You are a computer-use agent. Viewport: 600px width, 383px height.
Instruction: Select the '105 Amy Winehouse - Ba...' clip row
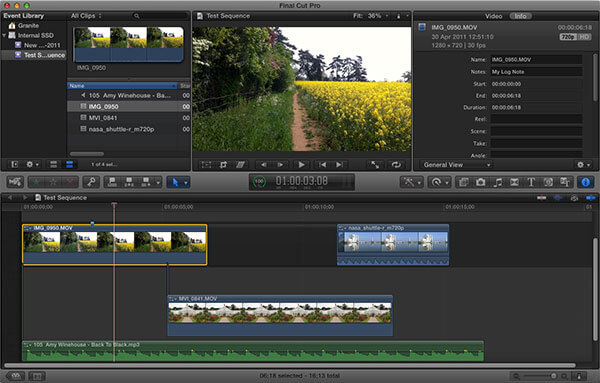pos(129,96)
